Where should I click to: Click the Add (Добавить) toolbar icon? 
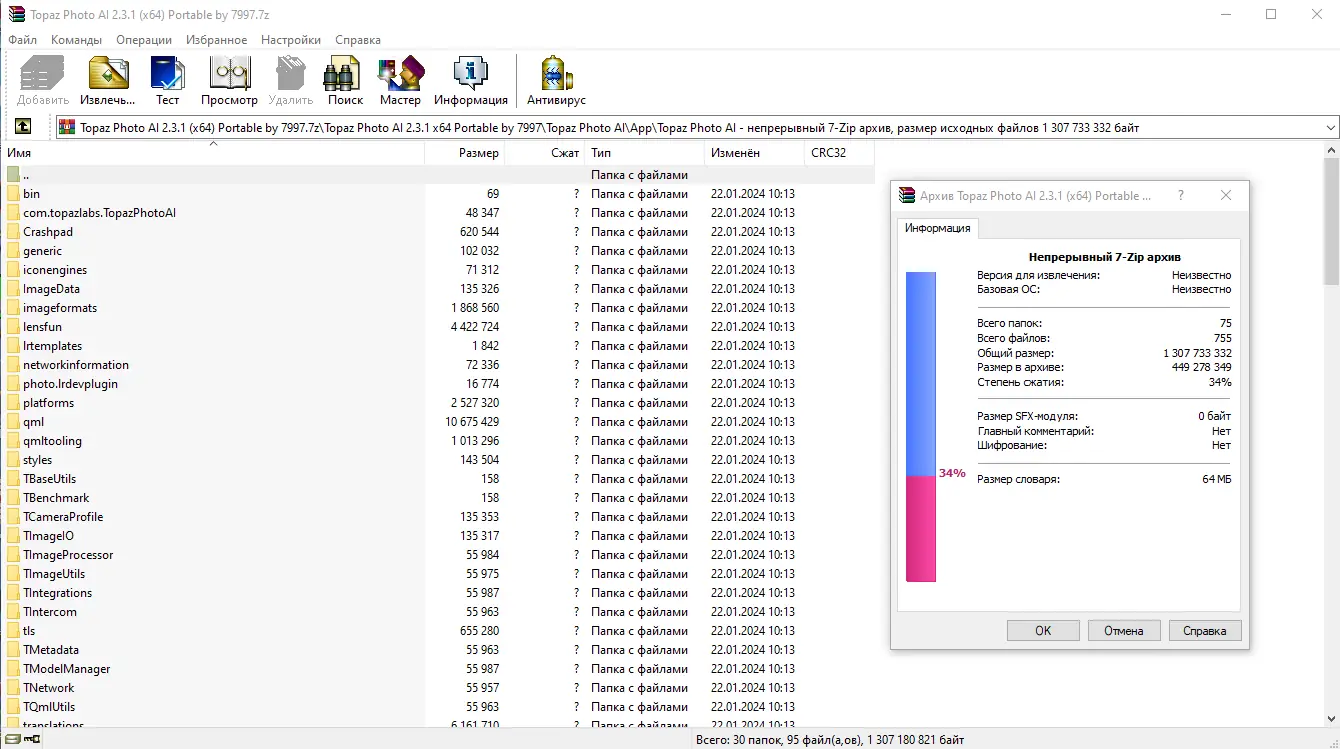43,80
